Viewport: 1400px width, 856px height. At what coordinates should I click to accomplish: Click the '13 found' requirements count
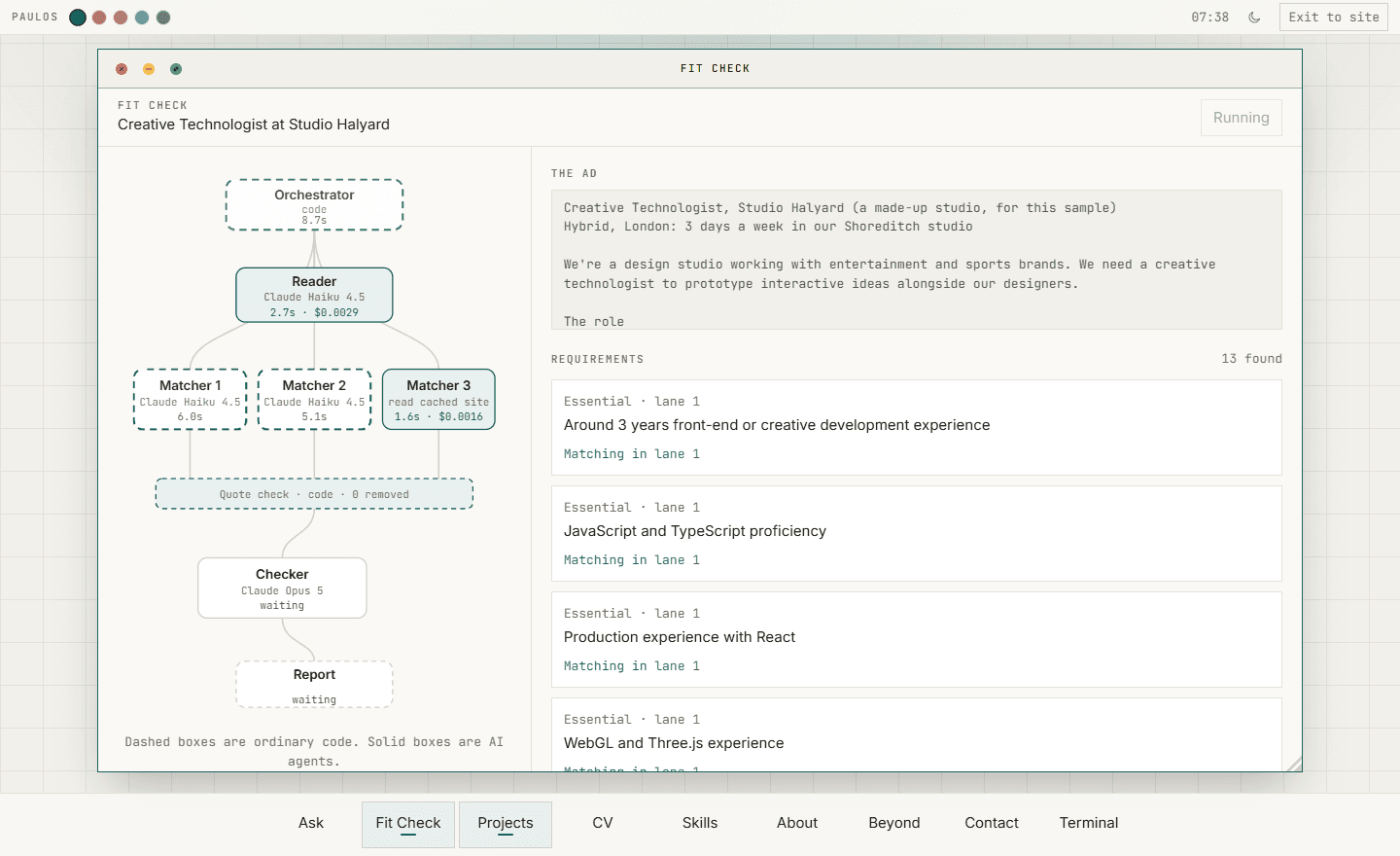[1251, 359]
